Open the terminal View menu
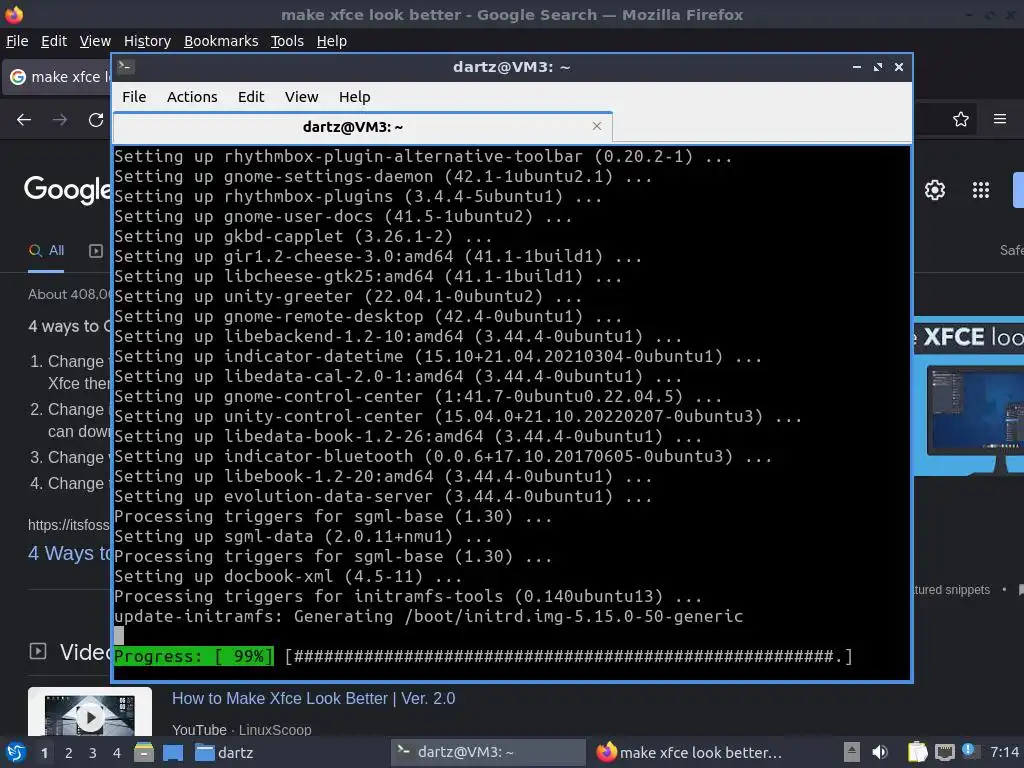Image resolution: width=1024 pixels, height=768 pixels. click(x=301, y=97)
